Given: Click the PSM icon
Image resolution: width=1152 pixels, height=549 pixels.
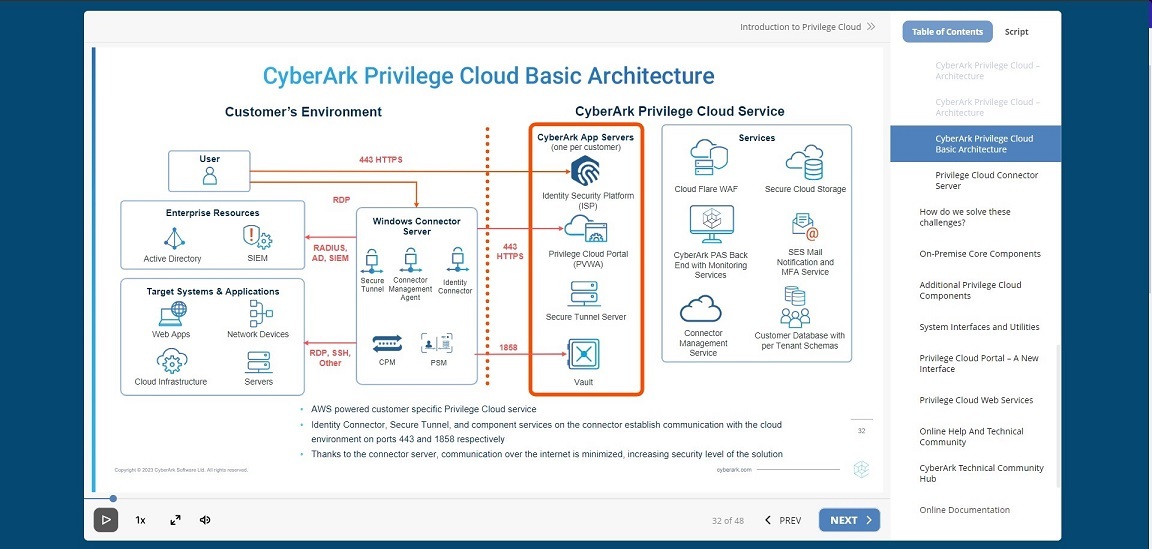Looking at the screenshot, I should click(x=436, y=344).
